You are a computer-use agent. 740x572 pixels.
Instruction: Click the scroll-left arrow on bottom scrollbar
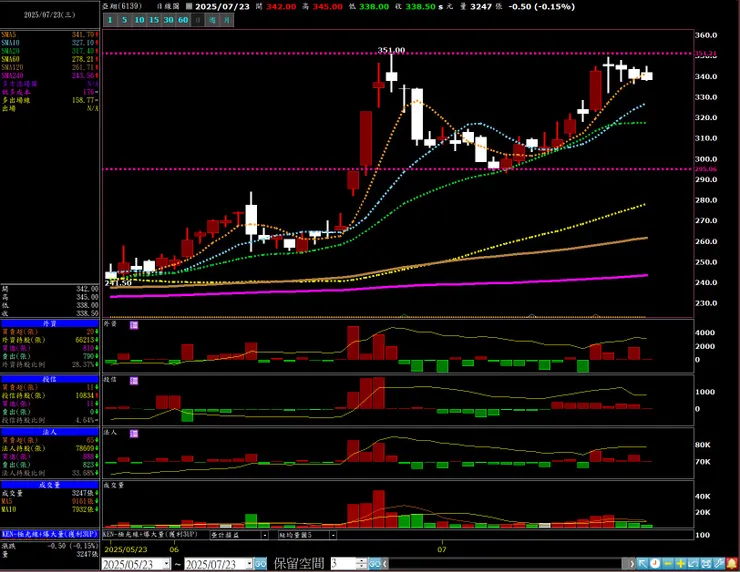pos(386,564)
